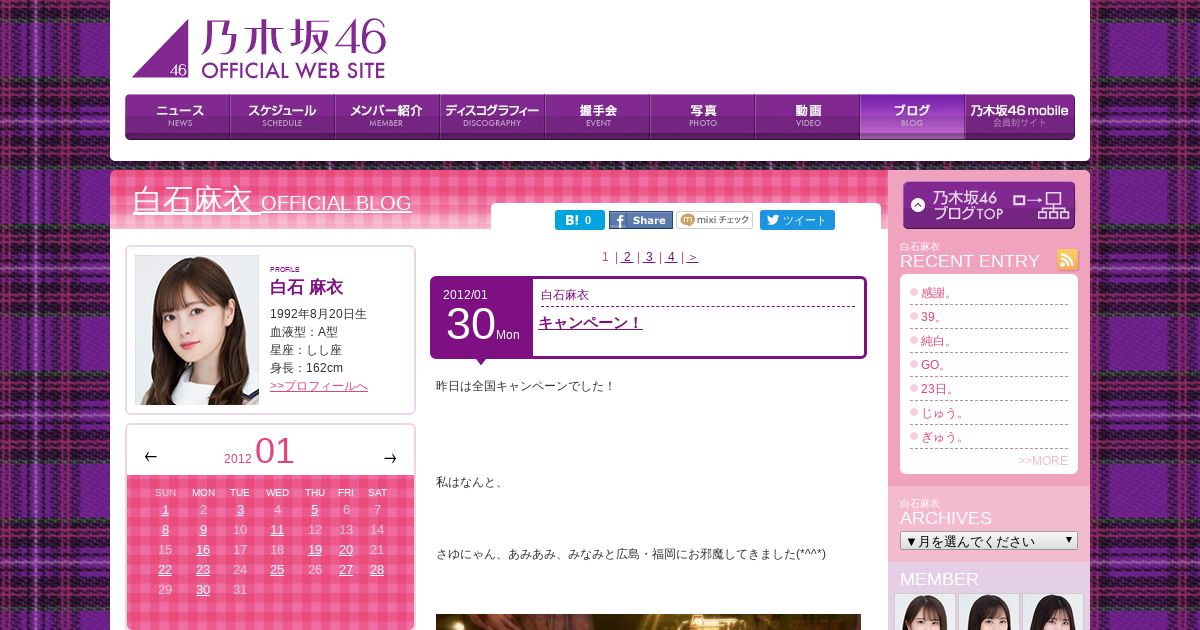
Task: Open the 動画 VIDEO menu
Action: click(808, 117)
